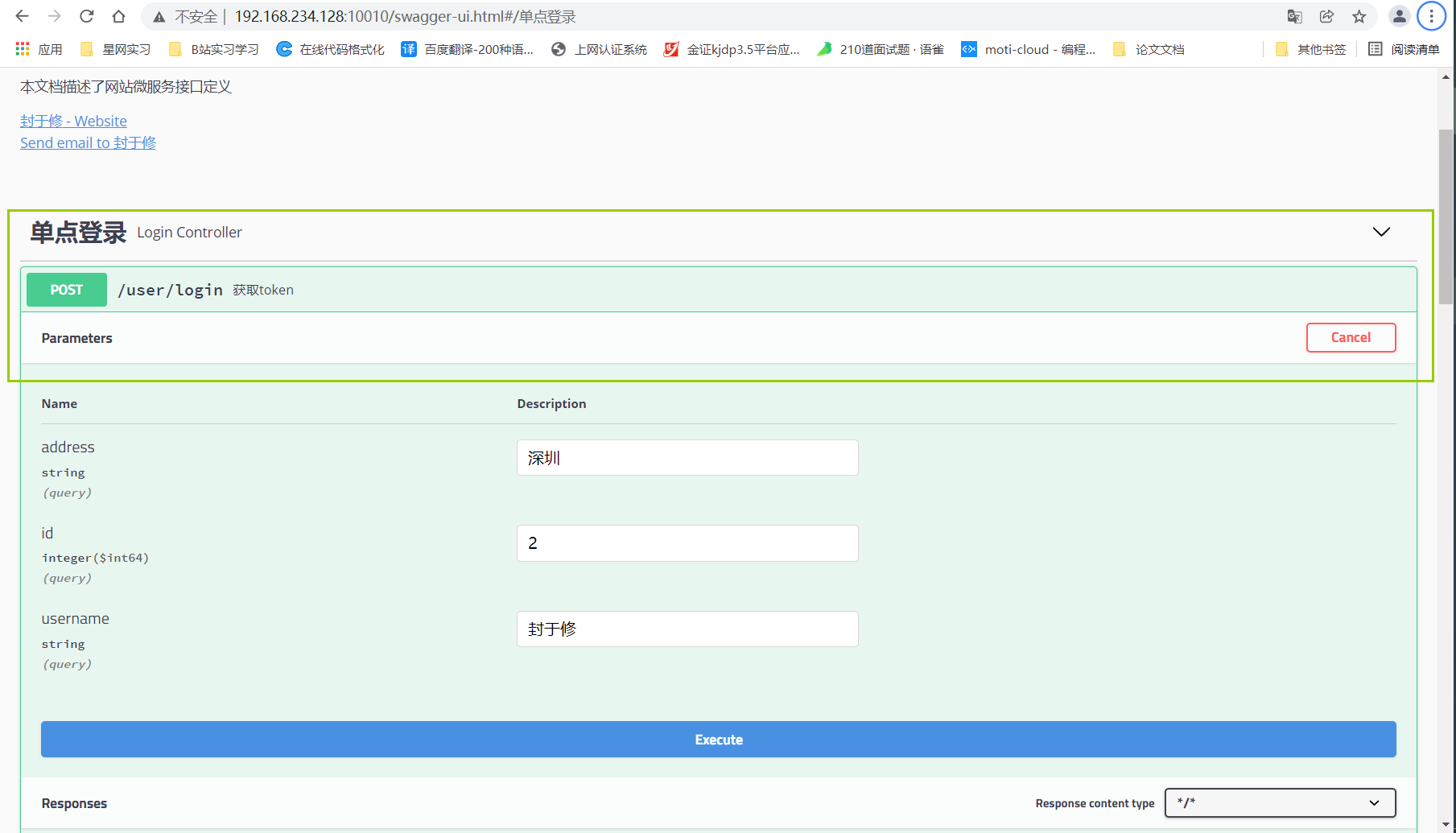Open 其他书签 folder

pos(1310,49)
